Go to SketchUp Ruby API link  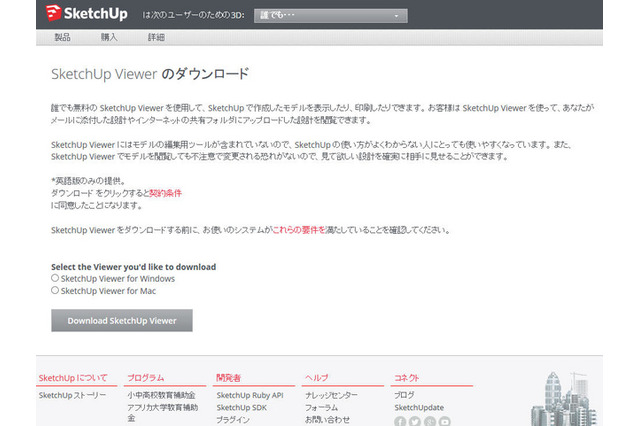click(x=250, y=395)
